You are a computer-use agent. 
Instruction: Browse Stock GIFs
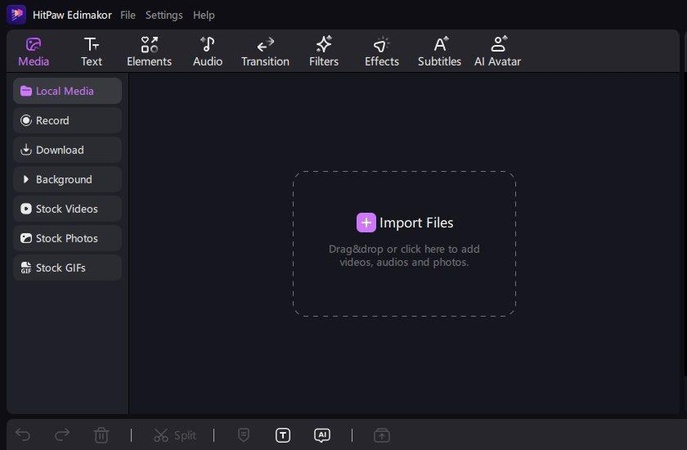67,268
